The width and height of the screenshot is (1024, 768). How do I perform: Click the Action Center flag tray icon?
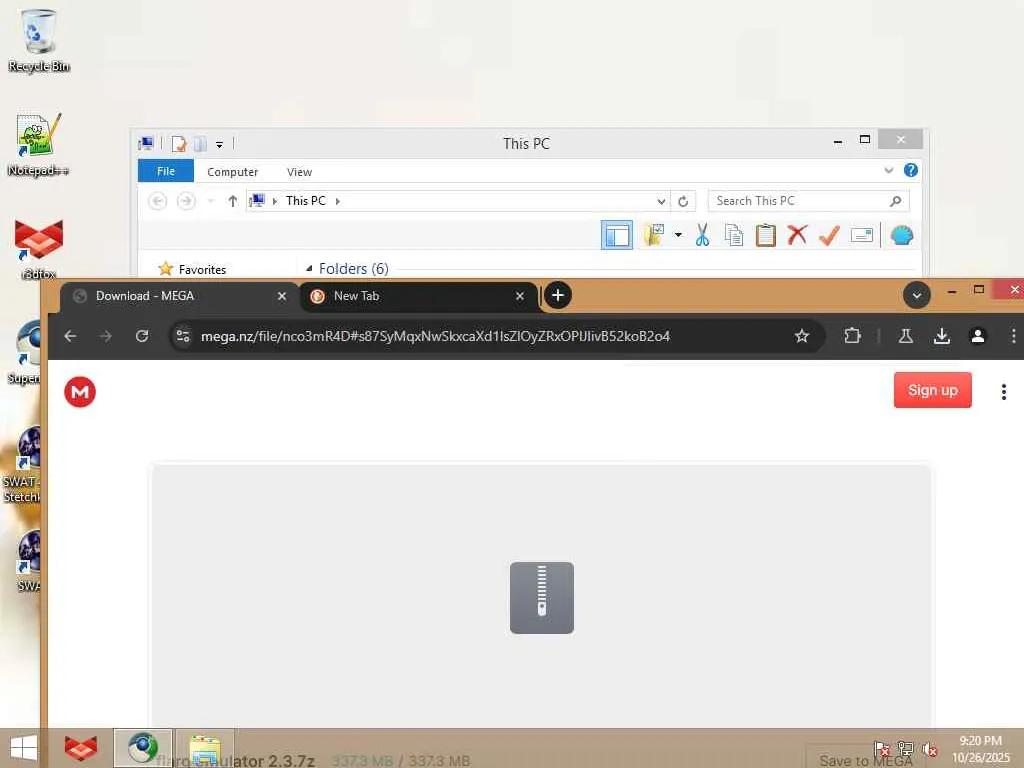click(x=882, y=749)
